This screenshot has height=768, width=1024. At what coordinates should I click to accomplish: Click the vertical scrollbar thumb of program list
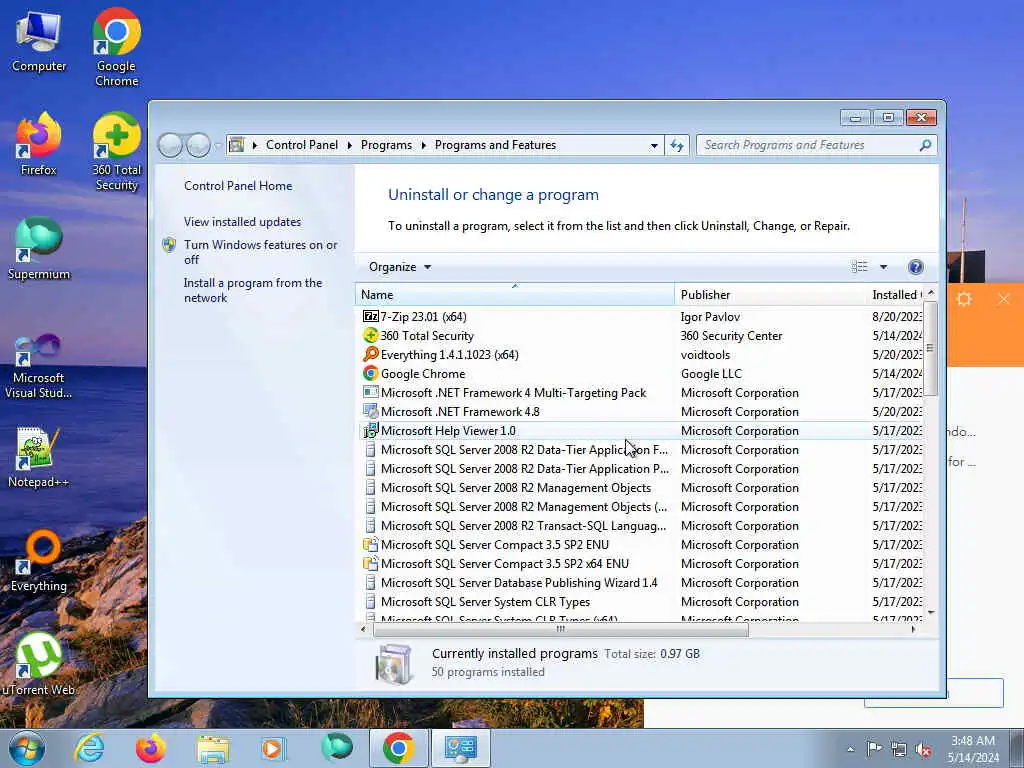(x=931, y=348)
